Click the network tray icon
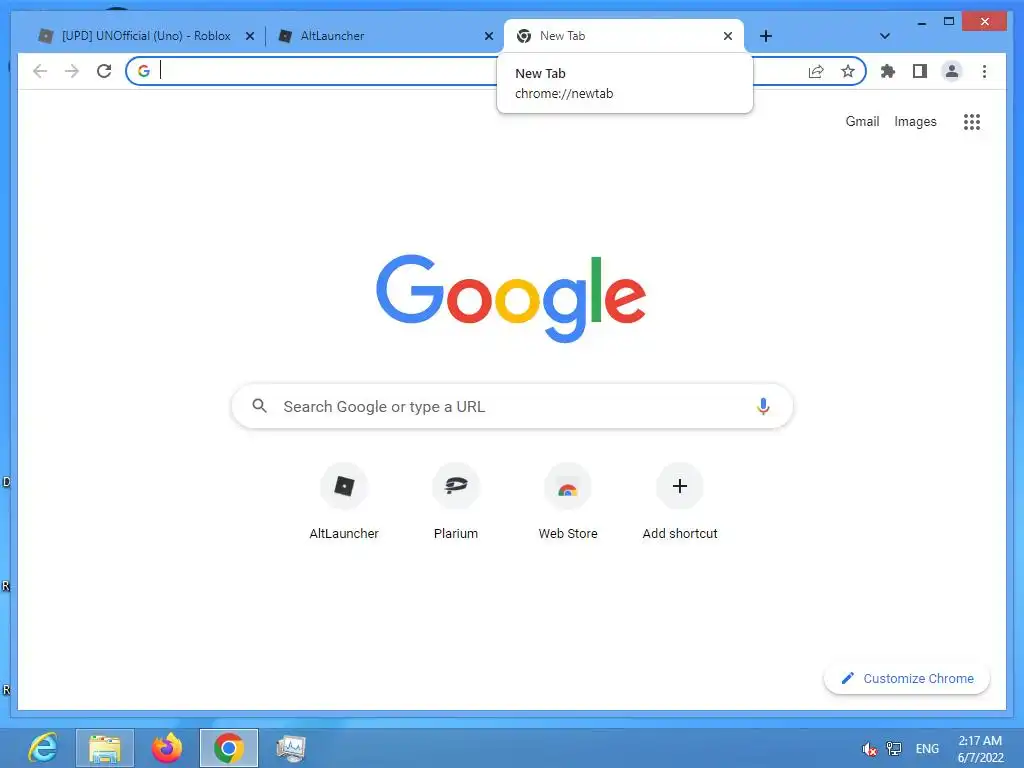 893,748
